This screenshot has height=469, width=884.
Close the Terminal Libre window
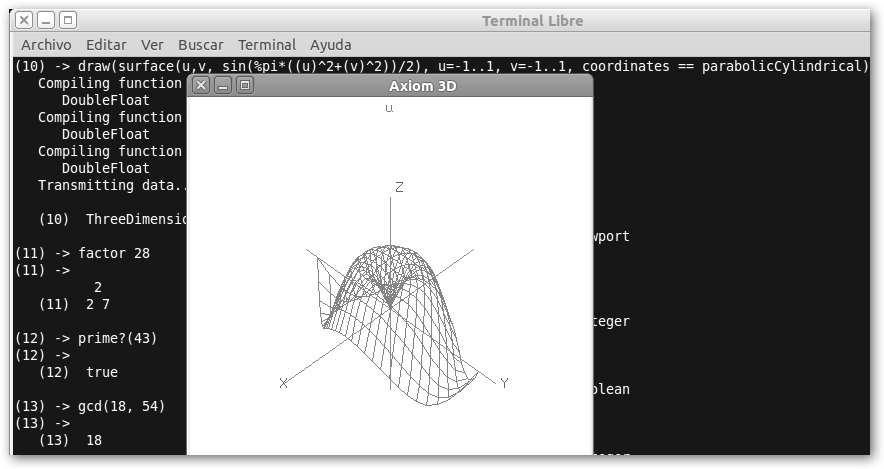click(24, 20)
